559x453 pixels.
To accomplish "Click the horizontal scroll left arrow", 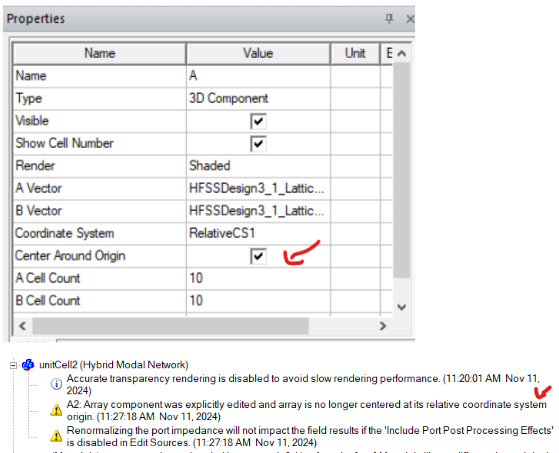I will click(22, 326).
